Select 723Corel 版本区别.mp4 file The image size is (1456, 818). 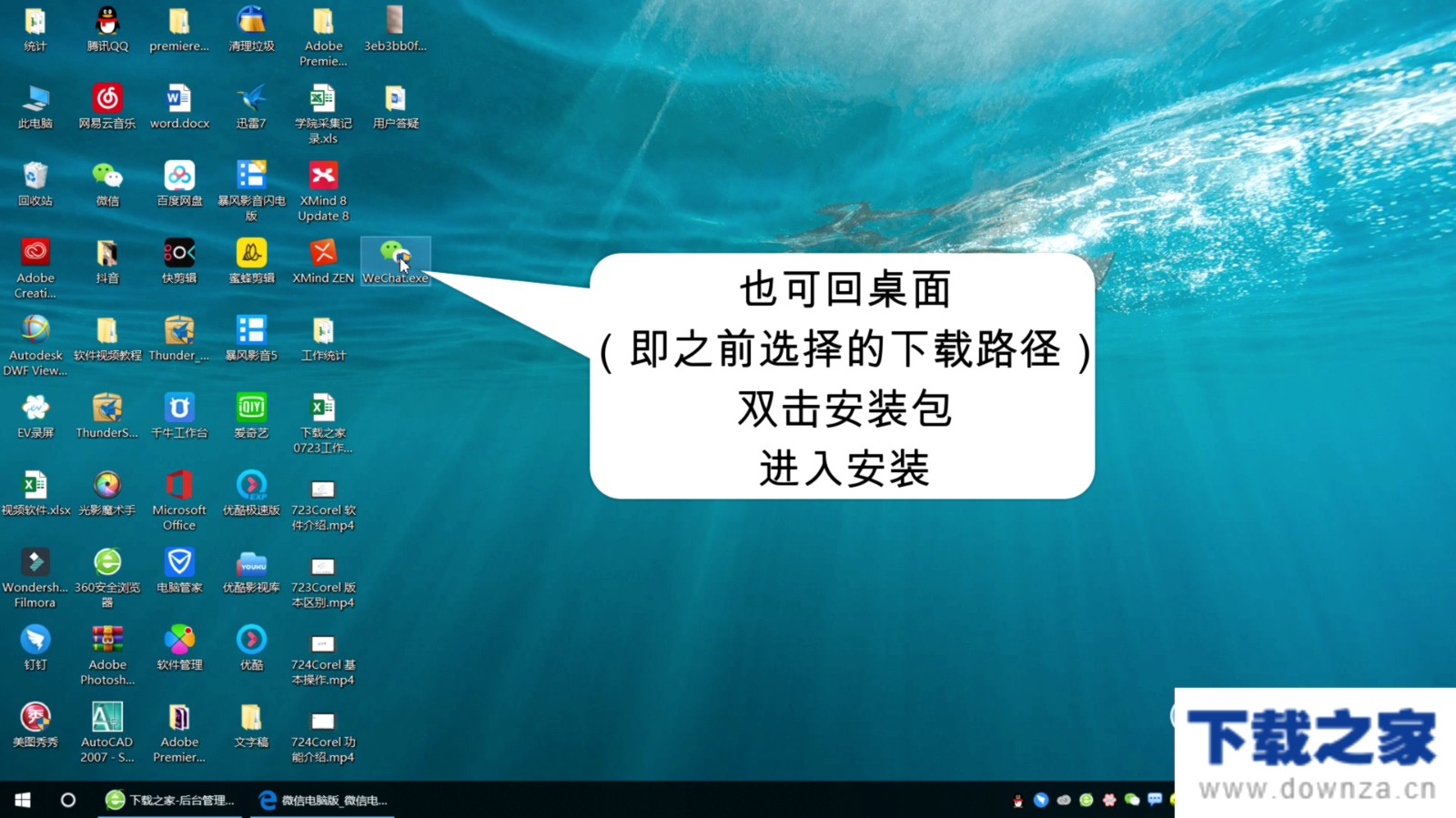[323, 581]
